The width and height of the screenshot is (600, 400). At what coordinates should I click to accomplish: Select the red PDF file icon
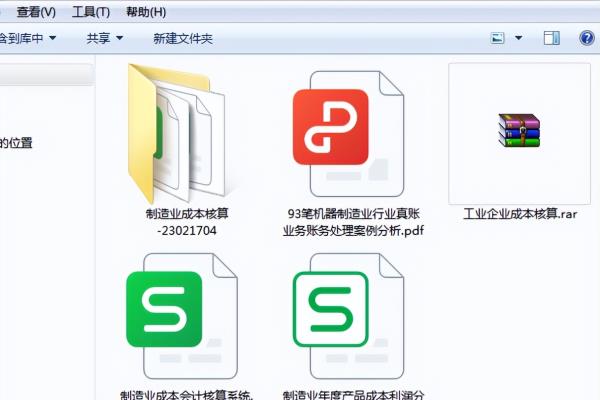[347, 134]
